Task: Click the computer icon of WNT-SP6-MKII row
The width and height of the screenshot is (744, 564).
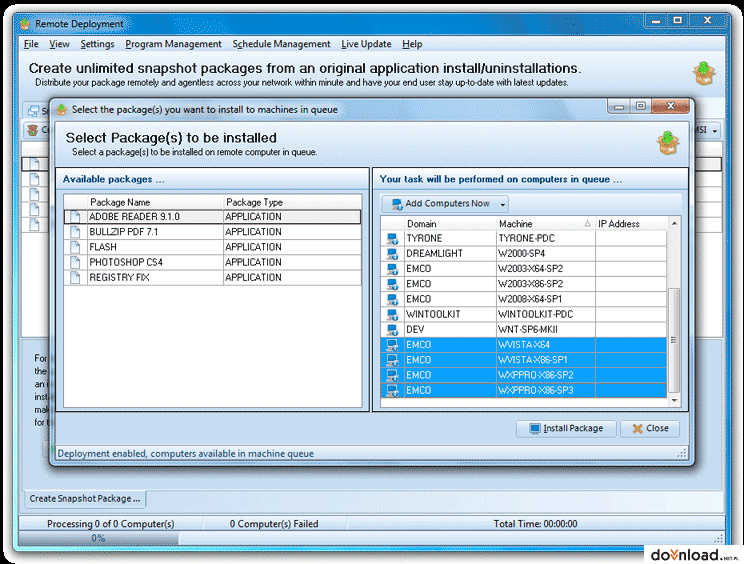Action: point(392,330)
